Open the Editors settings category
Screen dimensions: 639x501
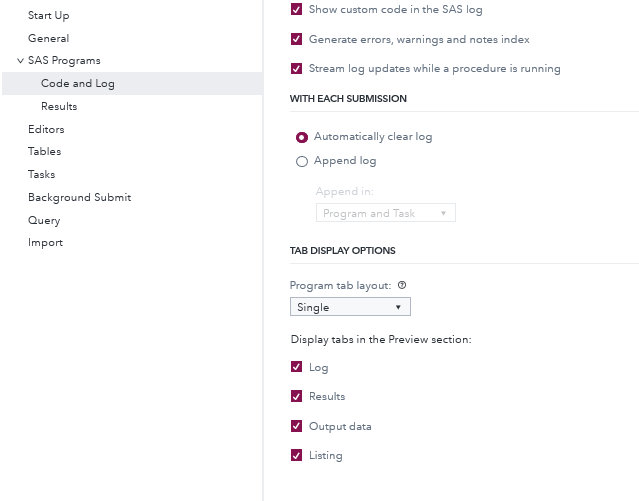(x=46, y=129)
